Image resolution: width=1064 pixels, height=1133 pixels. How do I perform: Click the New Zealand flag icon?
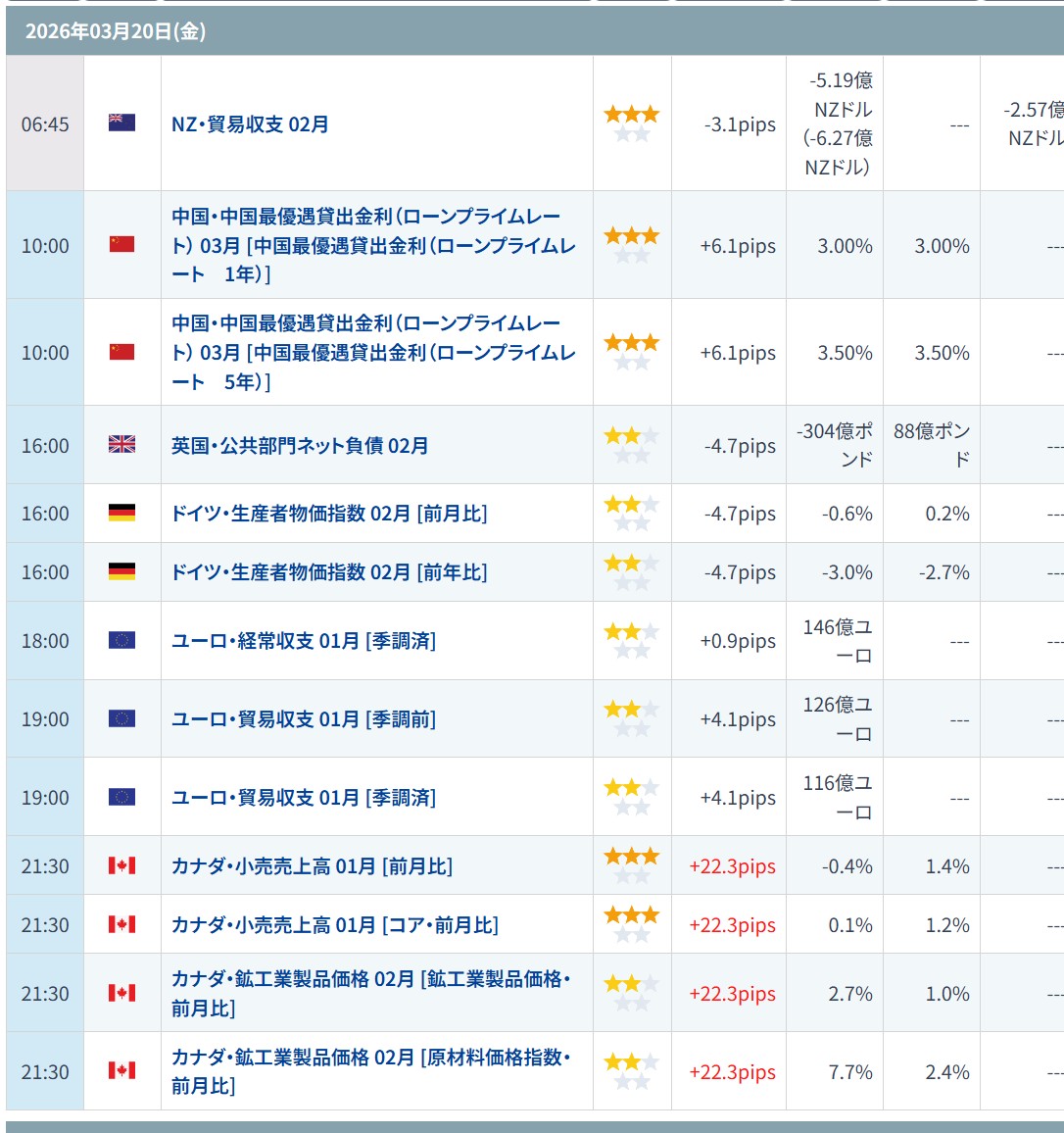121,123
